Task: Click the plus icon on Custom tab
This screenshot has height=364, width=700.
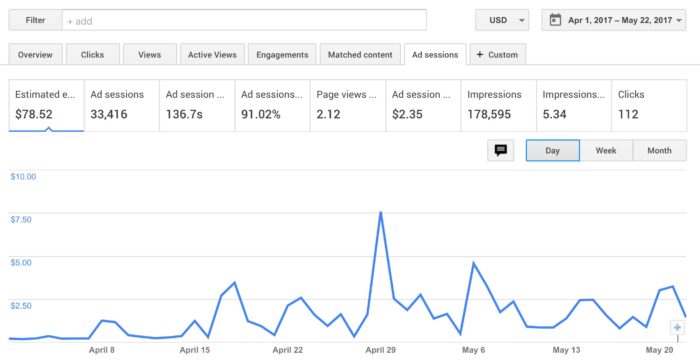Action: pos(480,54)
